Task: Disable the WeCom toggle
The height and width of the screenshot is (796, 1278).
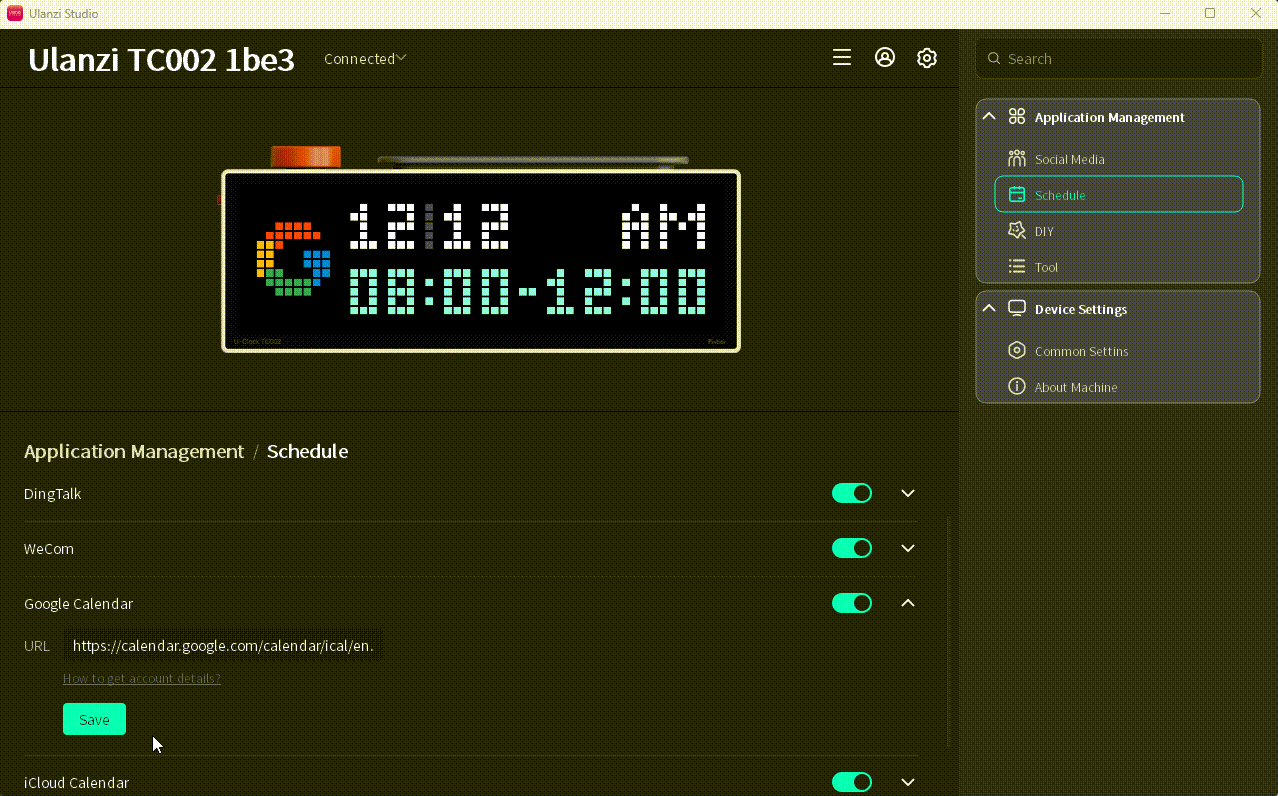Action: [852, 548]
